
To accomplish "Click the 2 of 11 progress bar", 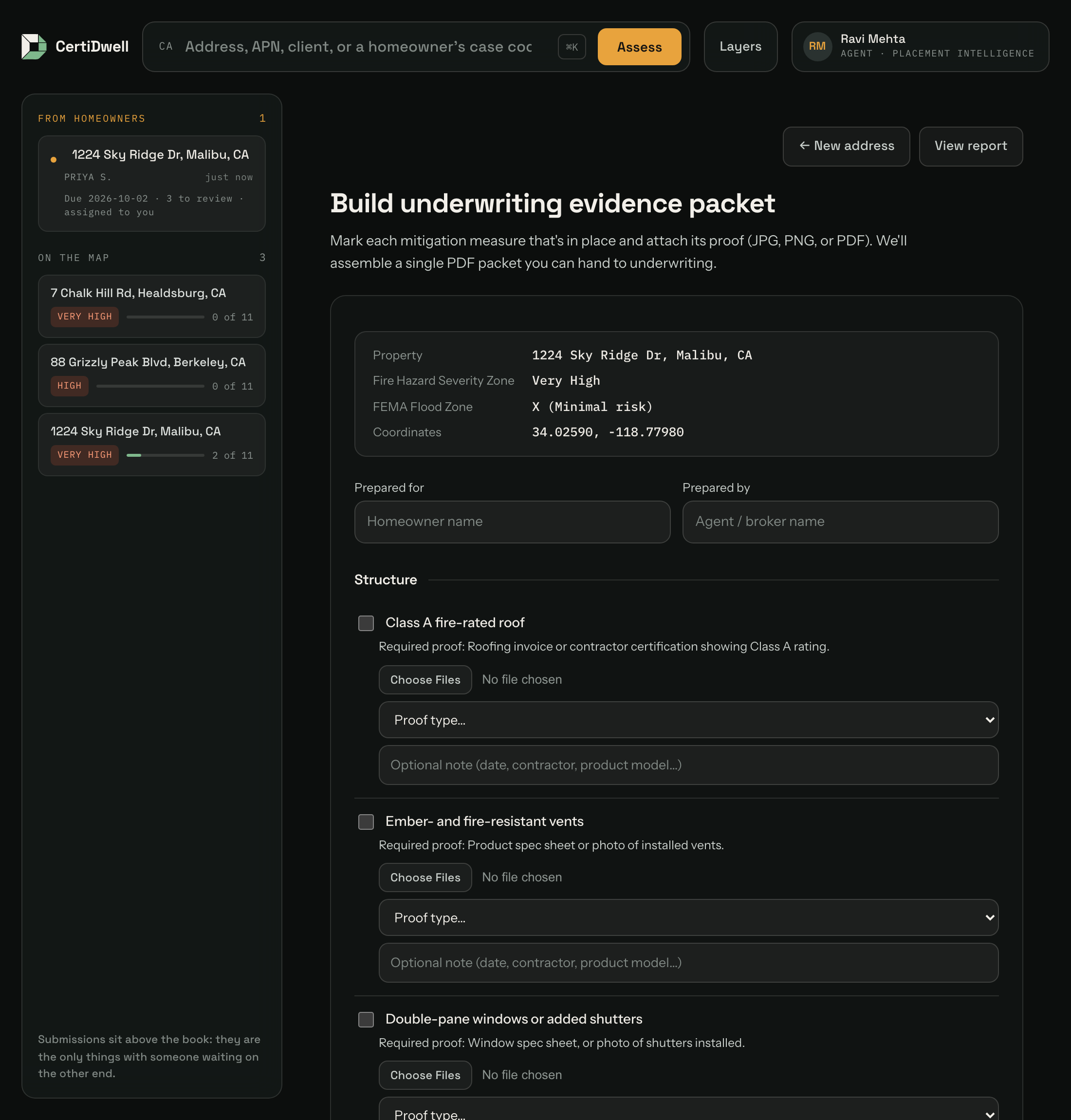I will coord(165,455).
